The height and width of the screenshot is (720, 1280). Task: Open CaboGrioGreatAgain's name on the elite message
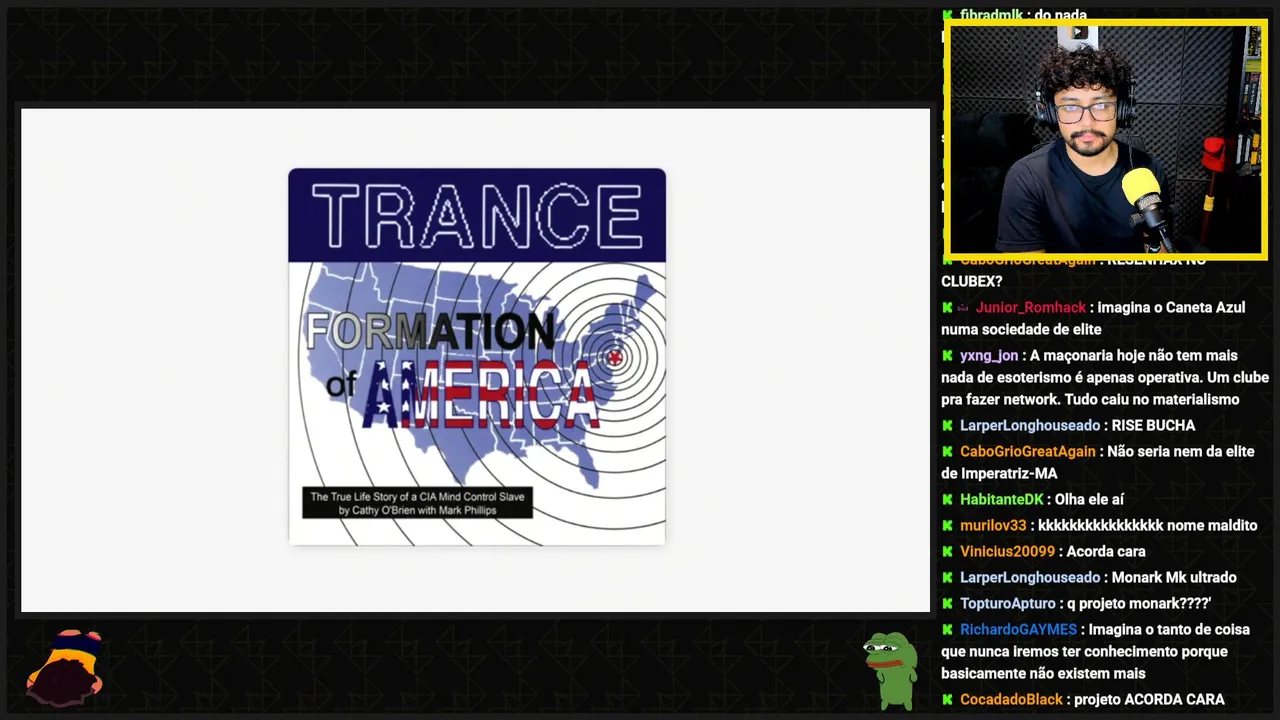click(1028, 451)
